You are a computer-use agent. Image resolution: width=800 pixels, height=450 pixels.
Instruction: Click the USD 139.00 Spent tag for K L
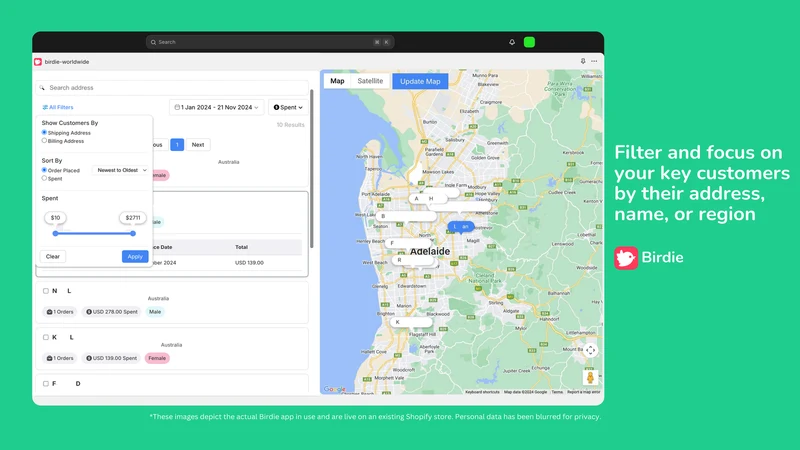[111, 358]
